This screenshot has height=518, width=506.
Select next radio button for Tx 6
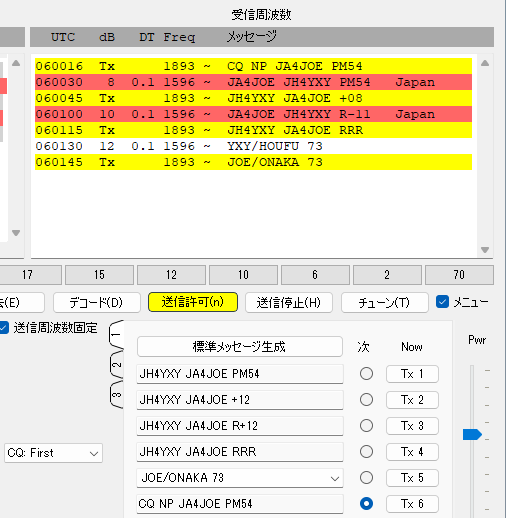pos(366,504)
